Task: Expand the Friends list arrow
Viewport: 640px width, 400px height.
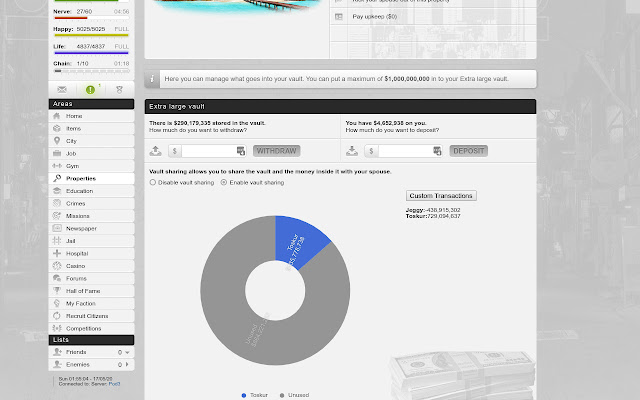Action: tap(127, 352)
